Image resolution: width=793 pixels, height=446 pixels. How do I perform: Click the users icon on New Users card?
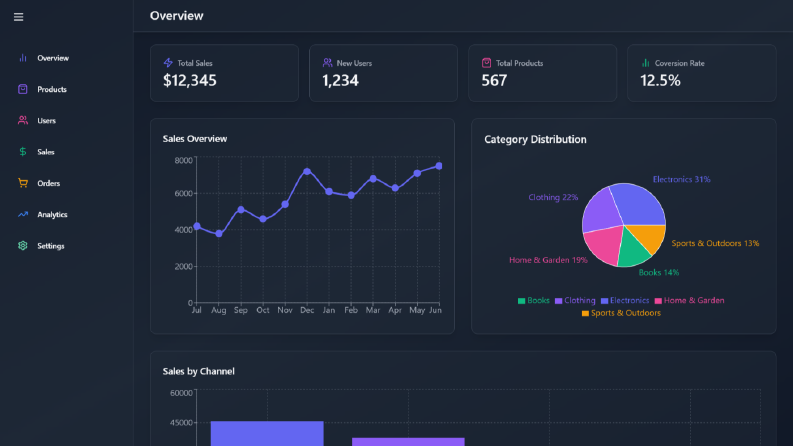[x=327, y=63]
